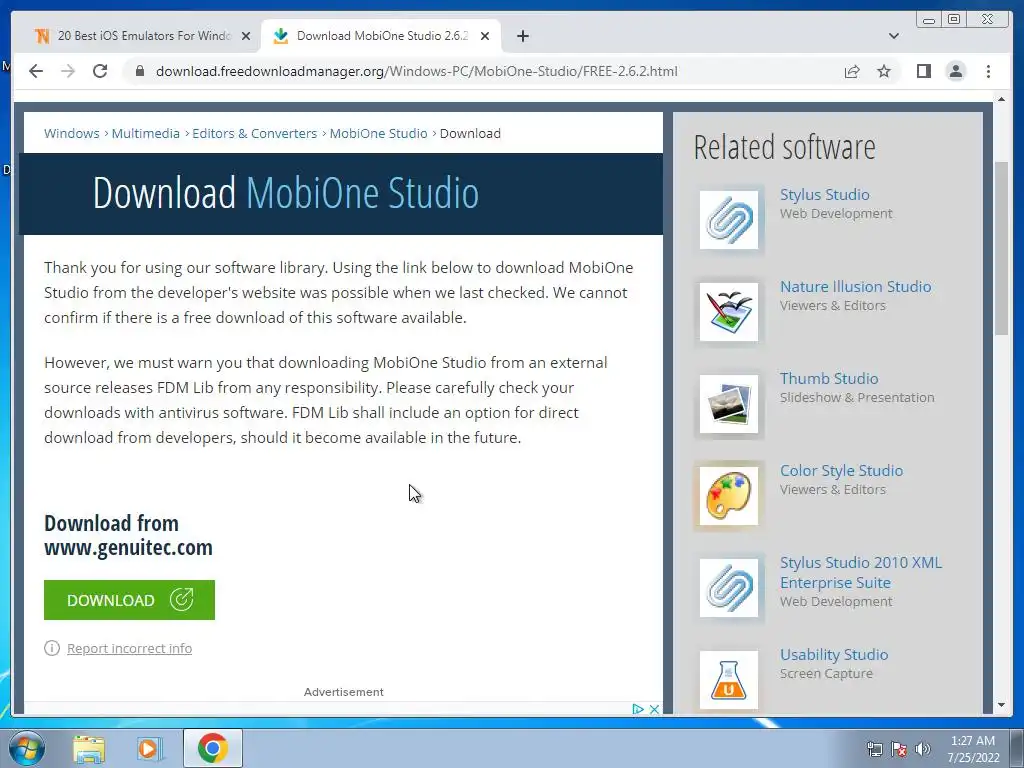Open the Chrome three-dot menu

988,71
